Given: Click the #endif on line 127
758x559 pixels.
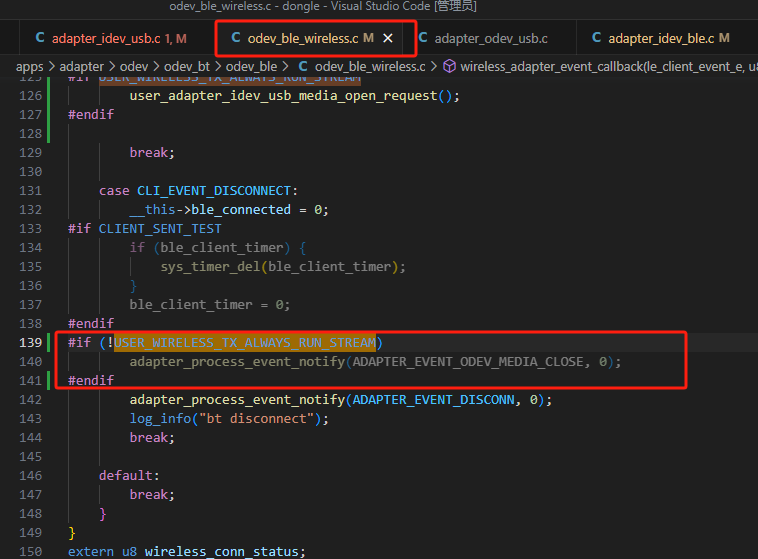Looking at the screenshot, I should pos(91,115).
